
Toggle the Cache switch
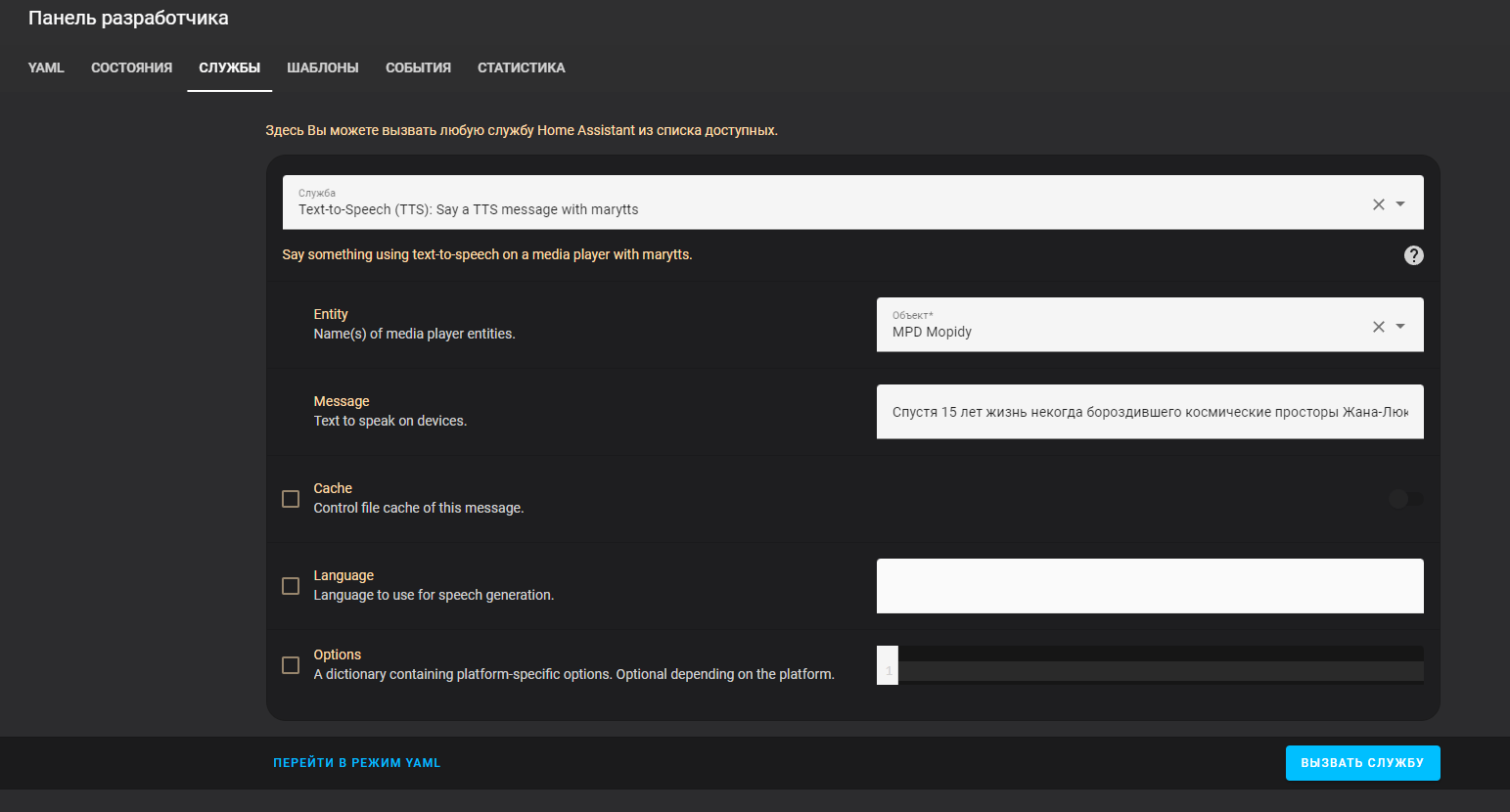pyautogui.click(x=1405, y=499)
